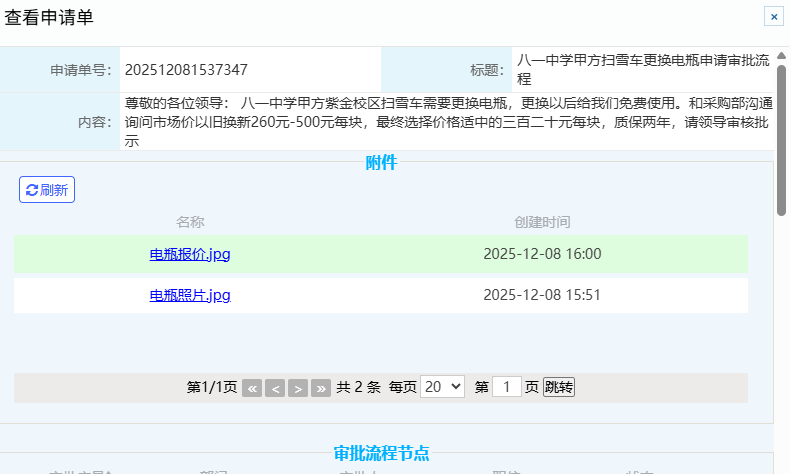Viewport: 791px width, 474px height.
Task: Click the 申请单号 value 202512081537347
Action: click(x=186, y=70)
